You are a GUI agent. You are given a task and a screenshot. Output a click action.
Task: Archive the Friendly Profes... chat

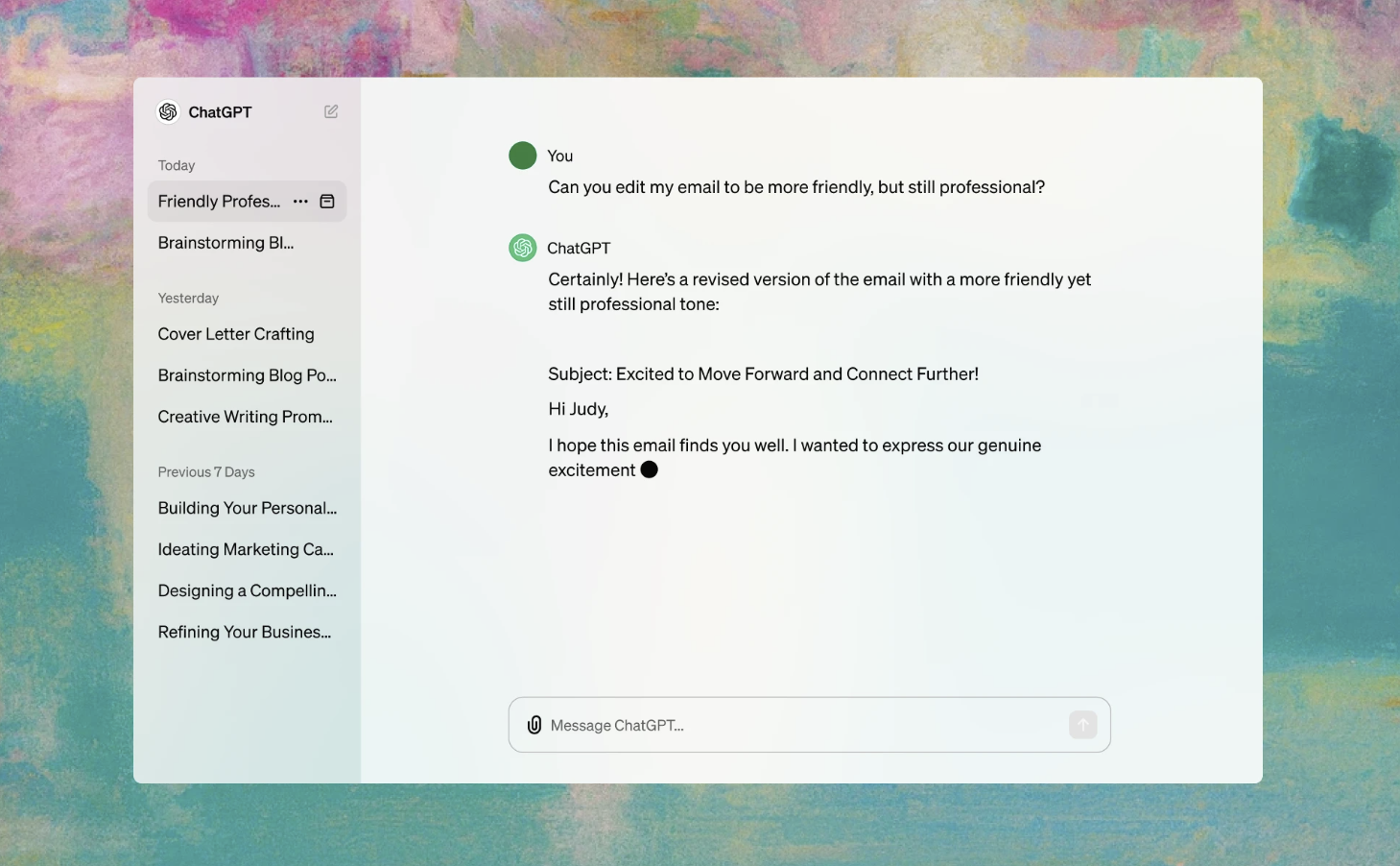pyautogui.click(x=327, y=202)
